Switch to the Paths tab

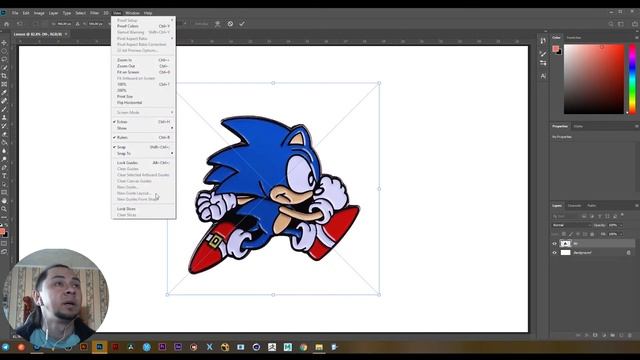tap(591, 206)
